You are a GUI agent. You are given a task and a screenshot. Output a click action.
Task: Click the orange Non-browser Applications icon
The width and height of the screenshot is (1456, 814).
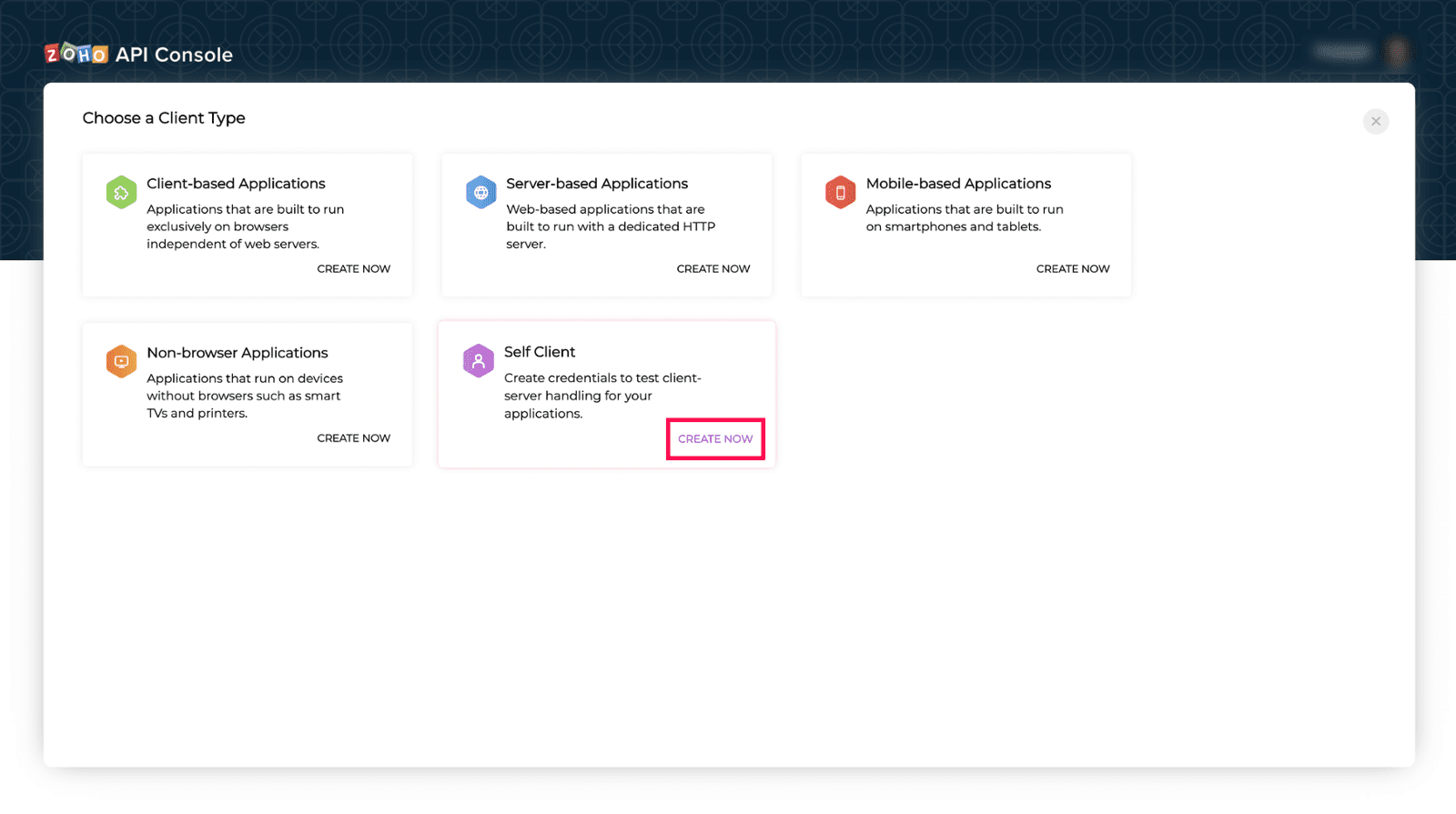121,362
